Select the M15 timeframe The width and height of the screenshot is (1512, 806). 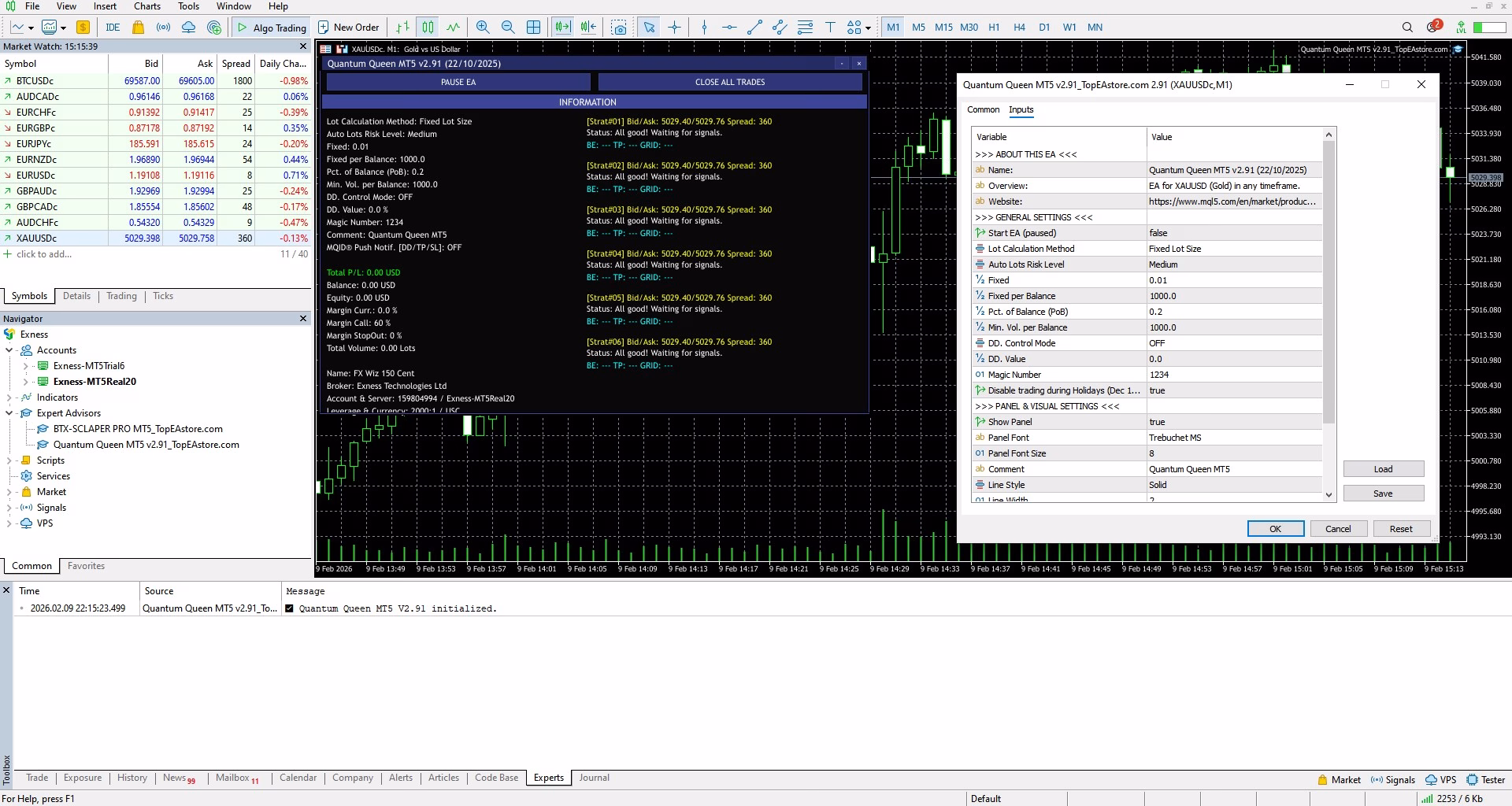pos(943,27)
